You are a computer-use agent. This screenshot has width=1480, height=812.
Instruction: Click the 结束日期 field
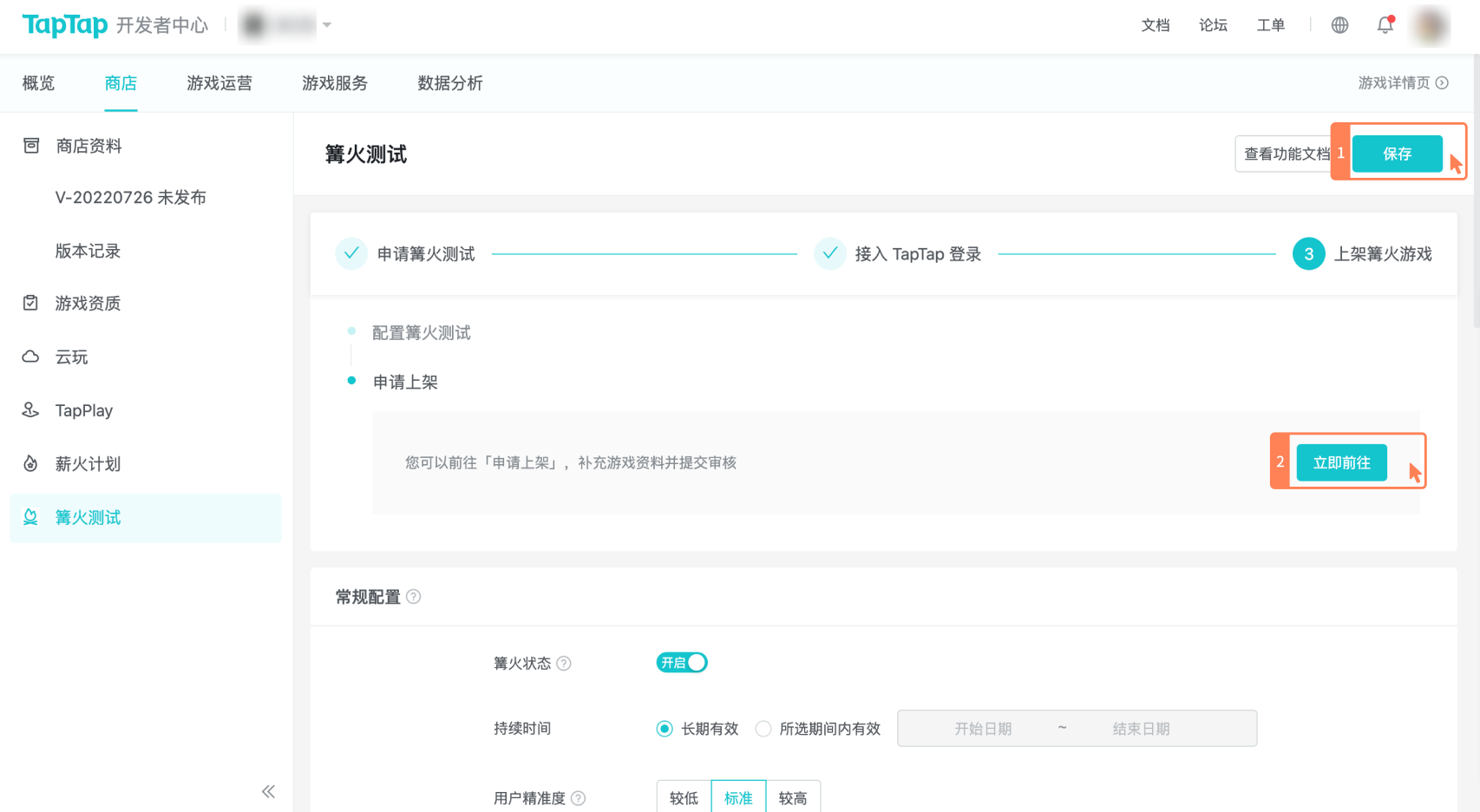pos(1141,729)
